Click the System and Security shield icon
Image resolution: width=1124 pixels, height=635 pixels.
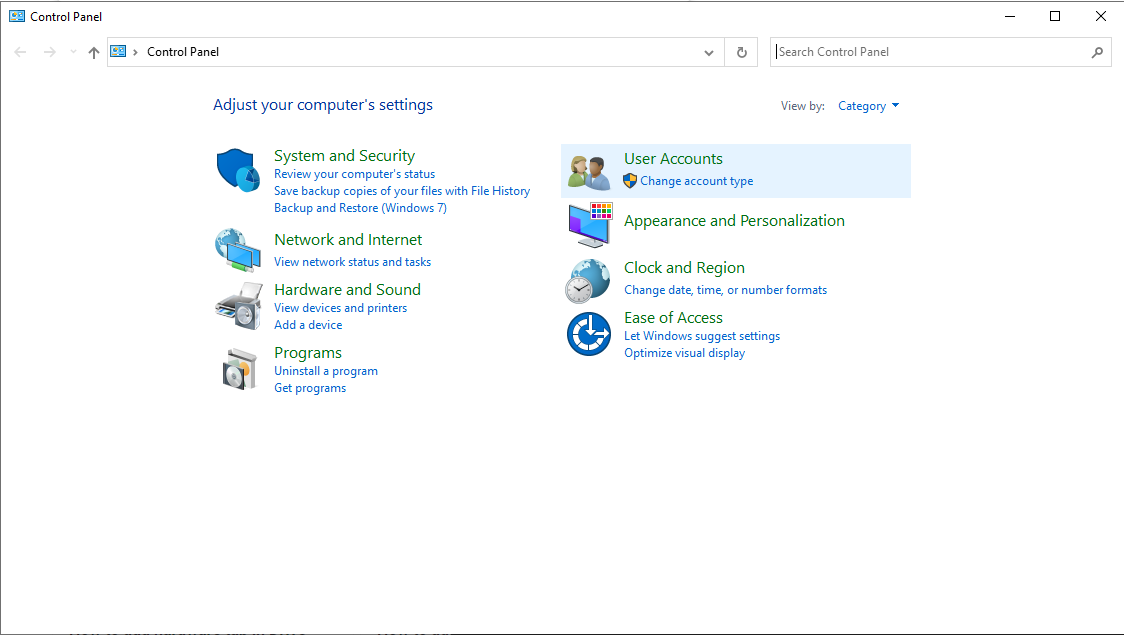point(238,171)
